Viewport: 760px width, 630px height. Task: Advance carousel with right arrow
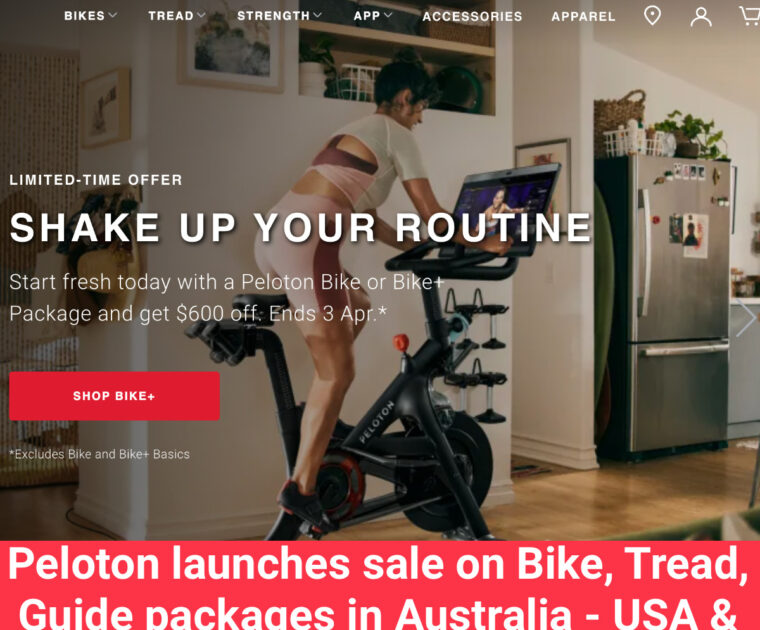pyautogui.click(x=745, y=317)
